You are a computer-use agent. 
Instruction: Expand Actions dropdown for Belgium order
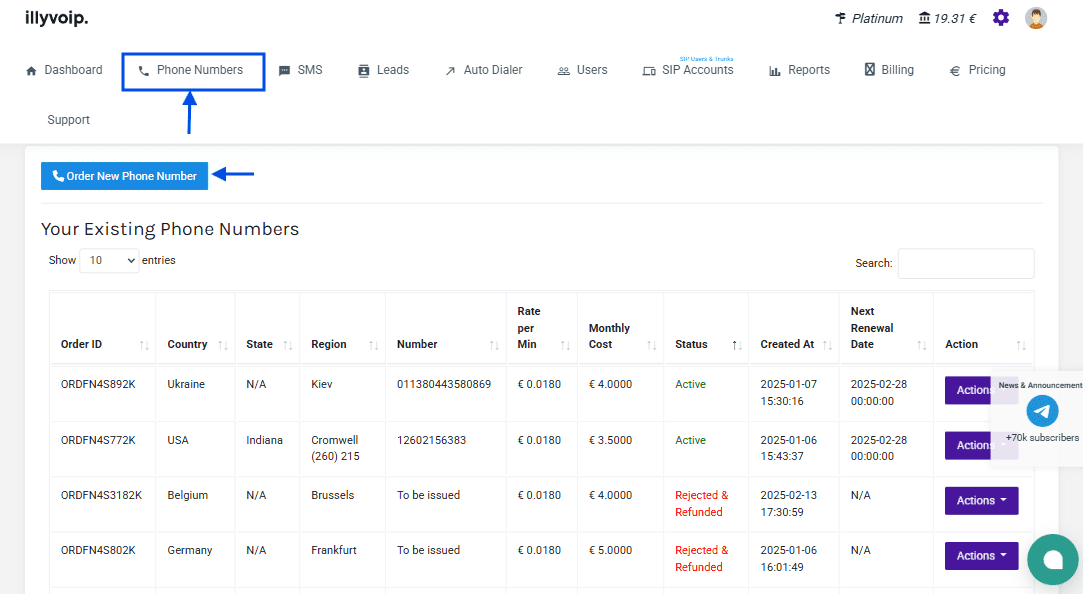tap(981, 501)
